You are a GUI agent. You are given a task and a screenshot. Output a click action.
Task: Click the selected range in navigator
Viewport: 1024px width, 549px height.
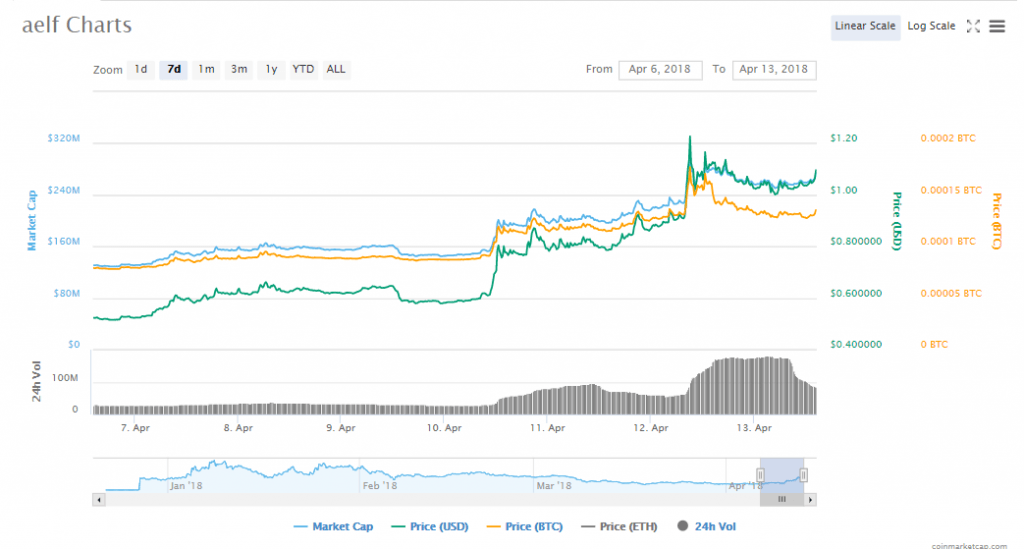(782, 475)
